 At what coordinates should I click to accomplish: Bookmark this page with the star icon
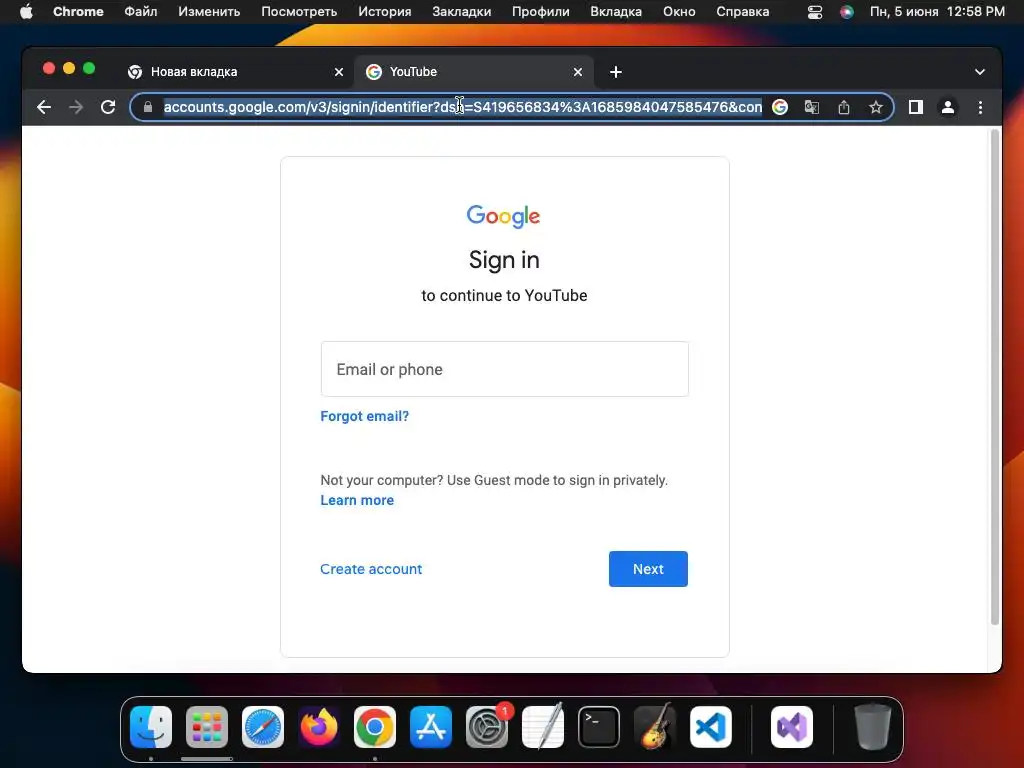point(876,107)
